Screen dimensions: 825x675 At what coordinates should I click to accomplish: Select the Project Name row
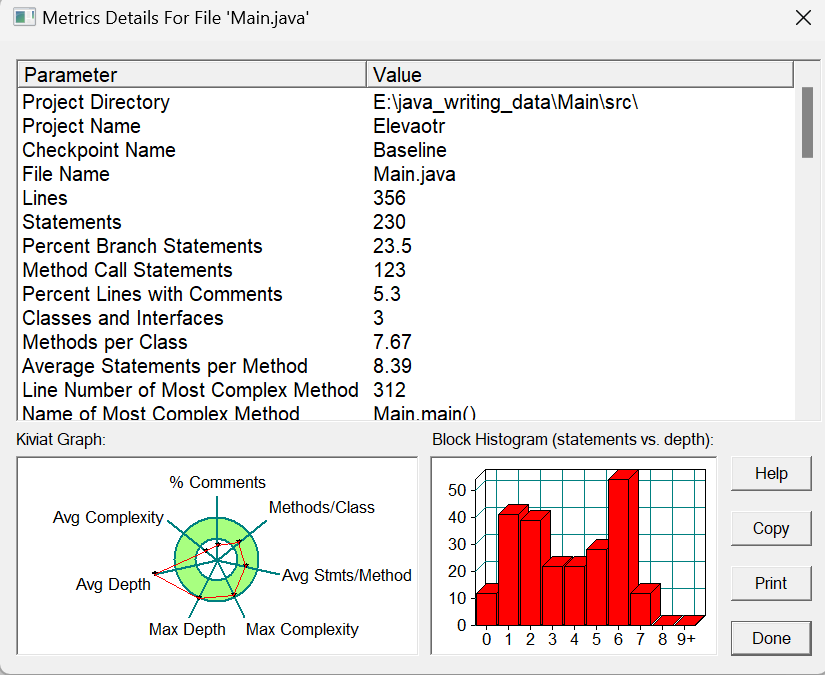point(406,126)
